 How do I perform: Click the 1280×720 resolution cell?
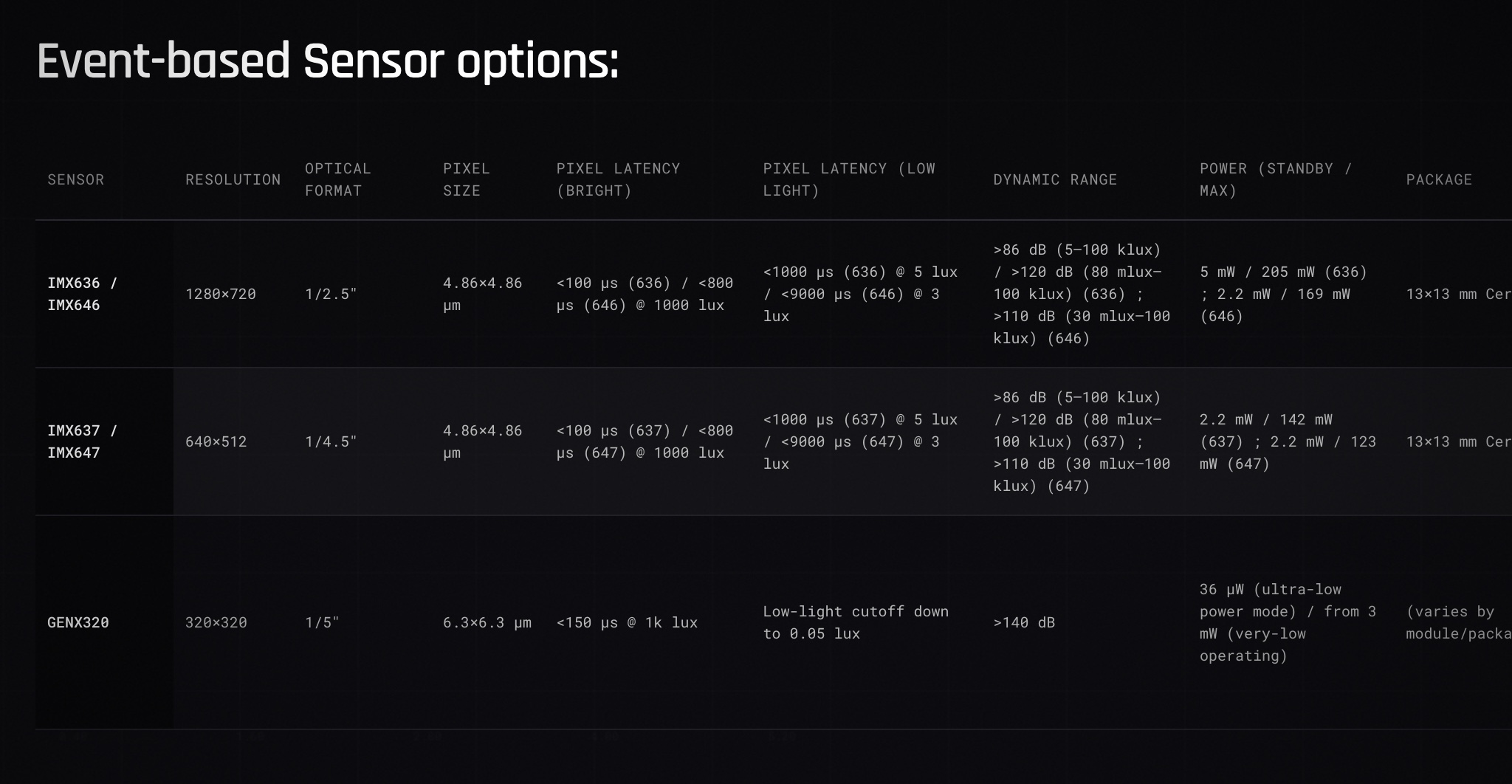point(221,294)
